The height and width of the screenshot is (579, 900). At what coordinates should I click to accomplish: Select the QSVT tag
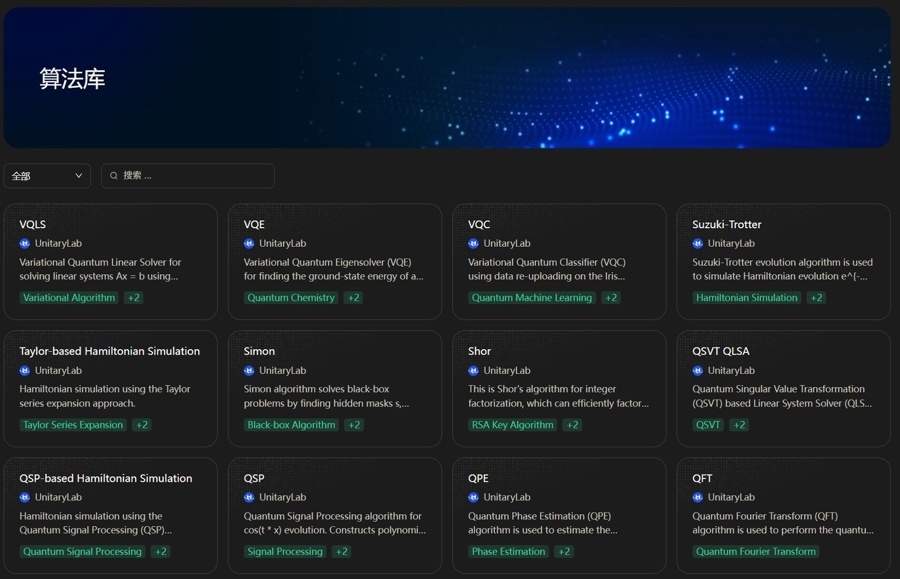708,425
